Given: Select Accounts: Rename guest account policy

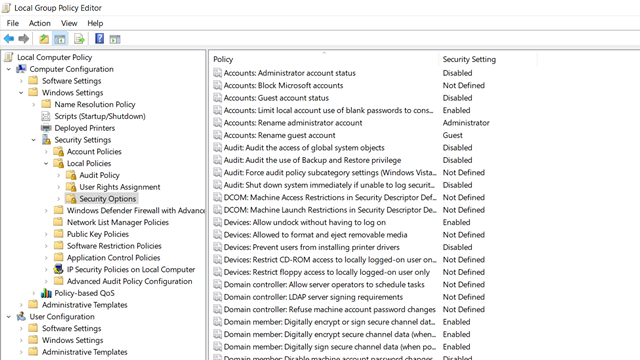Looking at the screenshot, I should pos(279,135).
